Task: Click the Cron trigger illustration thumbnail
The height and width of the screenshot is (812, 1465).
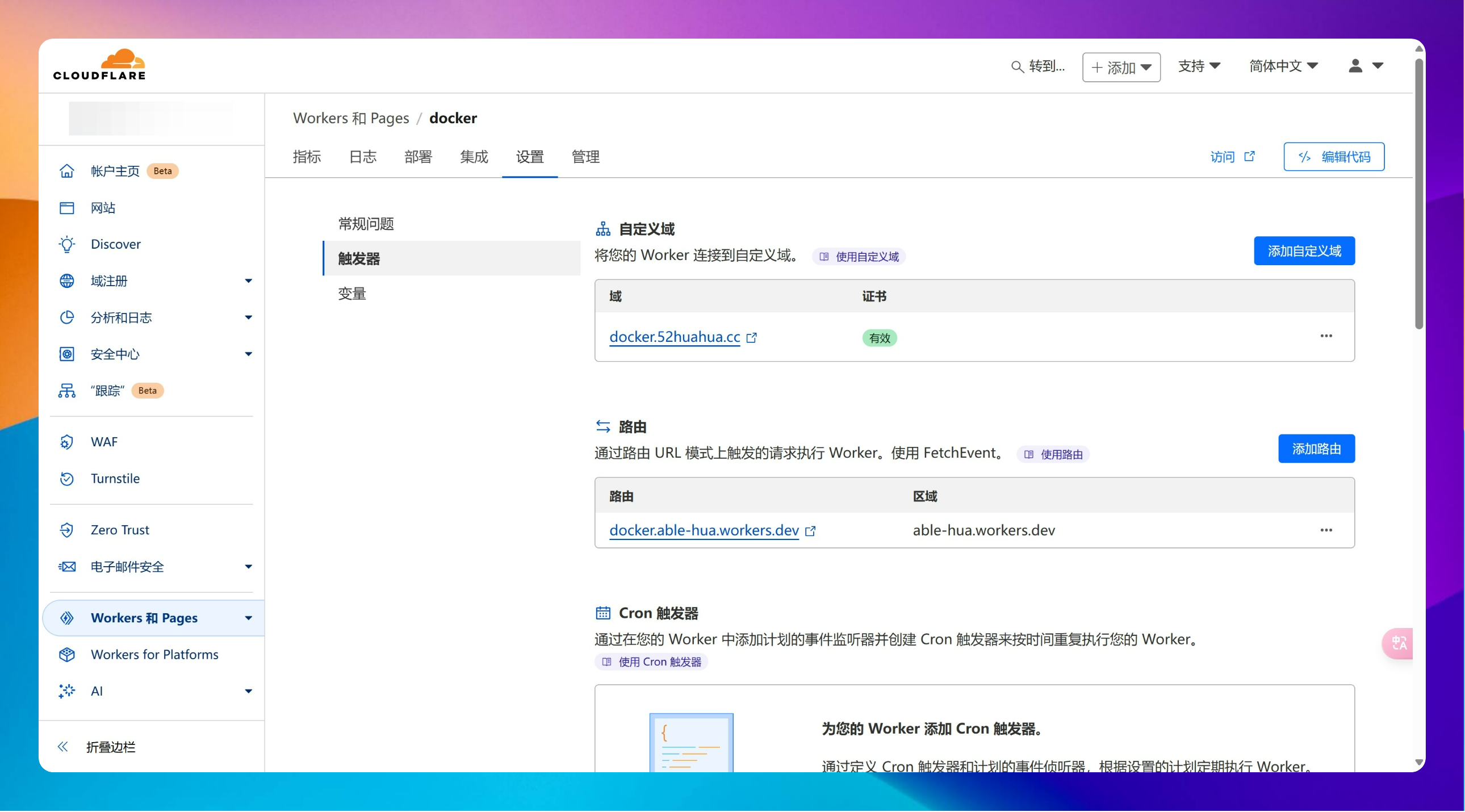Action: 691,743
